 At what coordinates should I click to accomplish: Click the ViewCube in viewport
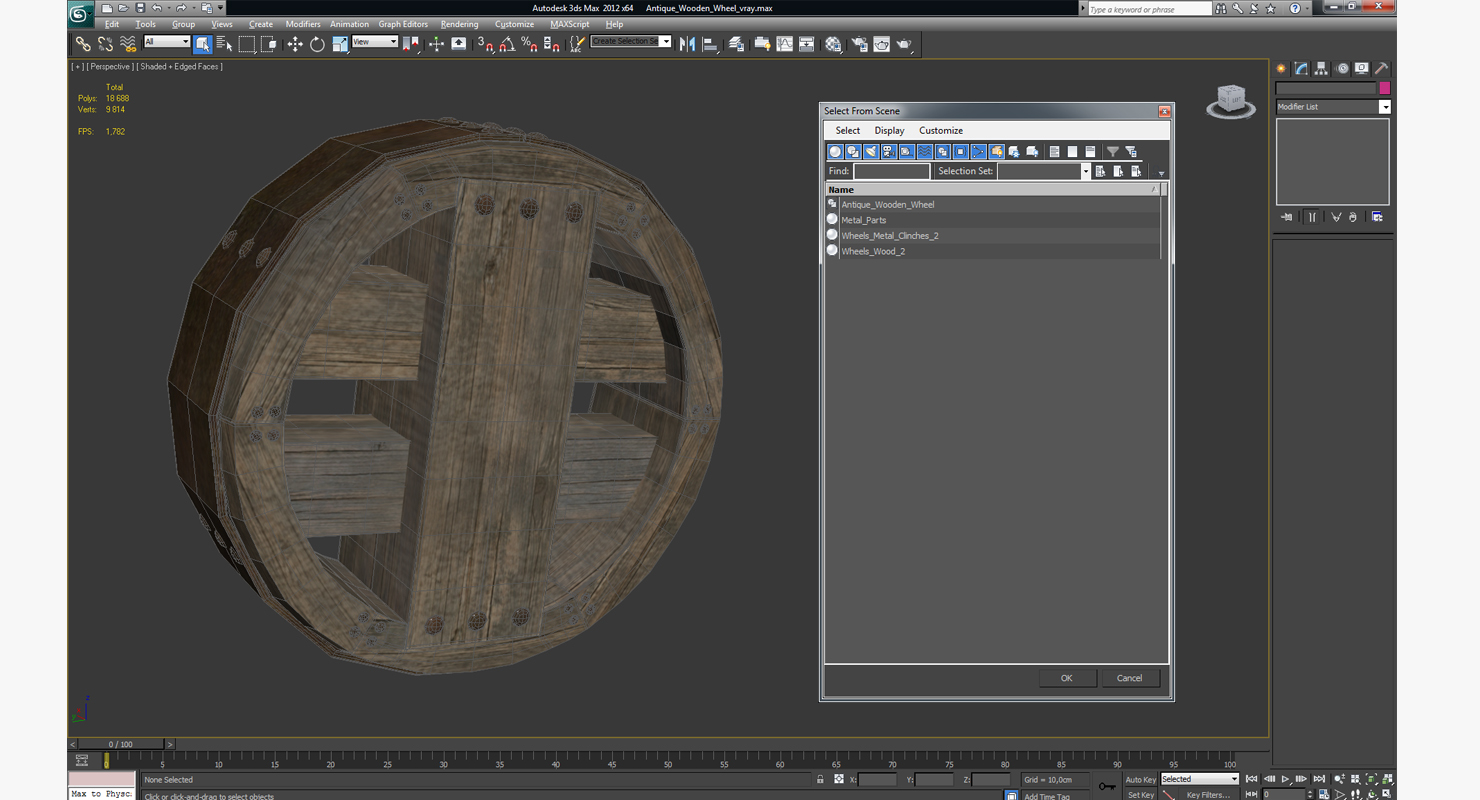1231,100
